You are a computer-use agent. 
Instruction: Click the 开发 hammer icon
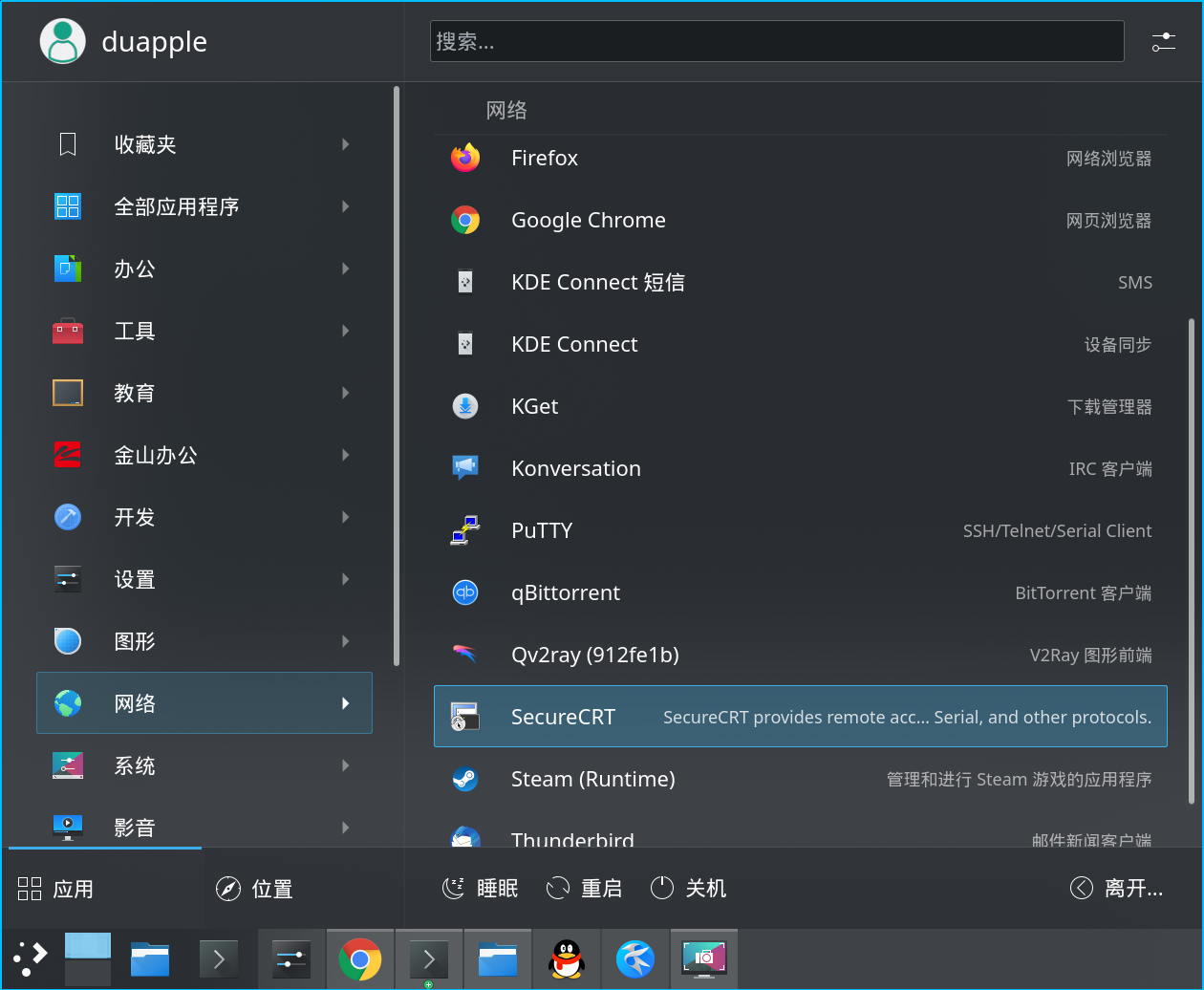point(68,517)
